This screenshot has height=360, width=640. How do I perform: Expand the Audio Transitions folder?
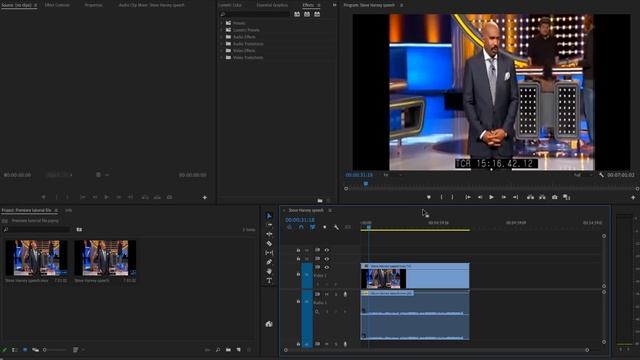point(222,44)
